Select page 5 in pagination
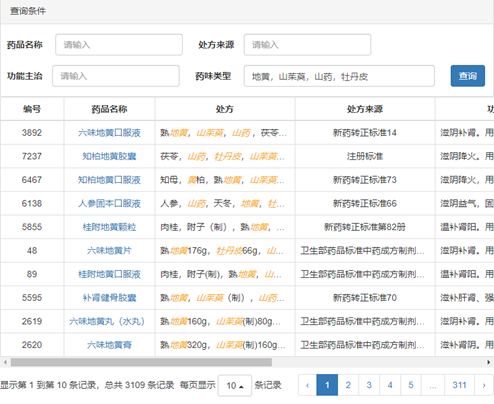494x404 pixels. coord(411,385)
